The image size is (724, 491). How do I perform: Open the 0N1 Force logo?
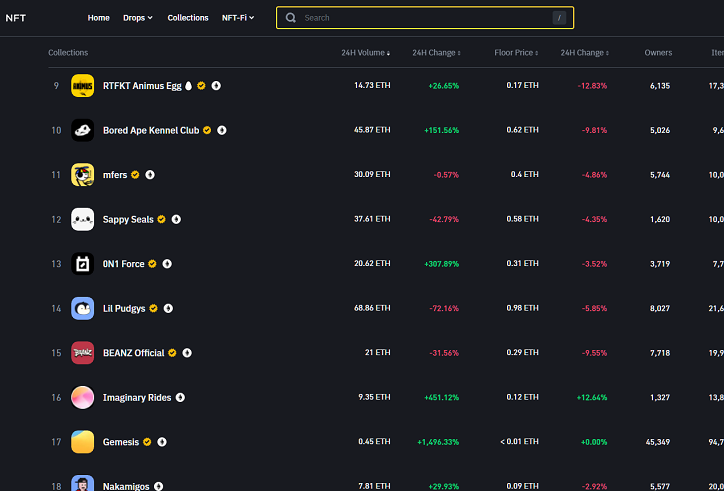[x=83, y=264]
